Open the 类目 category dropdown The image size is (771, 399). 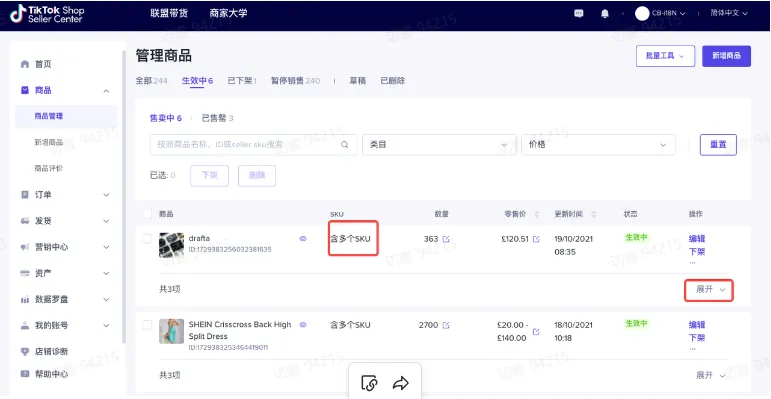click(439, 145)
